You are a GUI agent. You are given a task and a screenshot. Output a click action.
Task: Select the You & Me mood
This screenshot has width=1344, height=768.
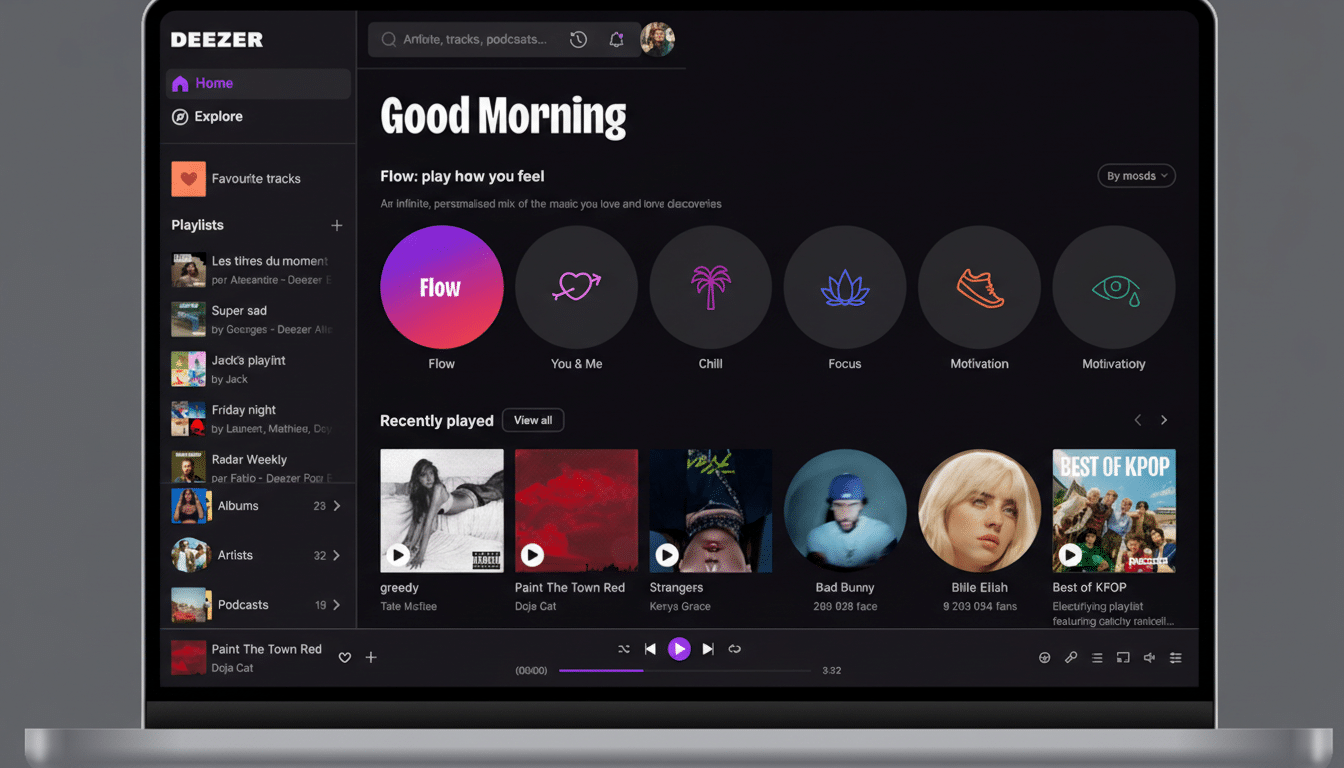576,287
